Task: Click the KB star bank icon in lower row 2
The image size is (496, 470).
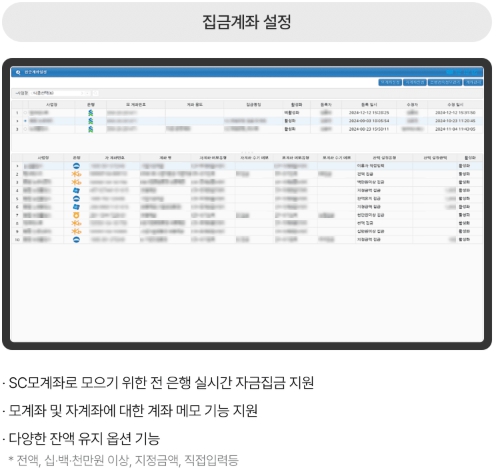Action: [x=76, y=174]
